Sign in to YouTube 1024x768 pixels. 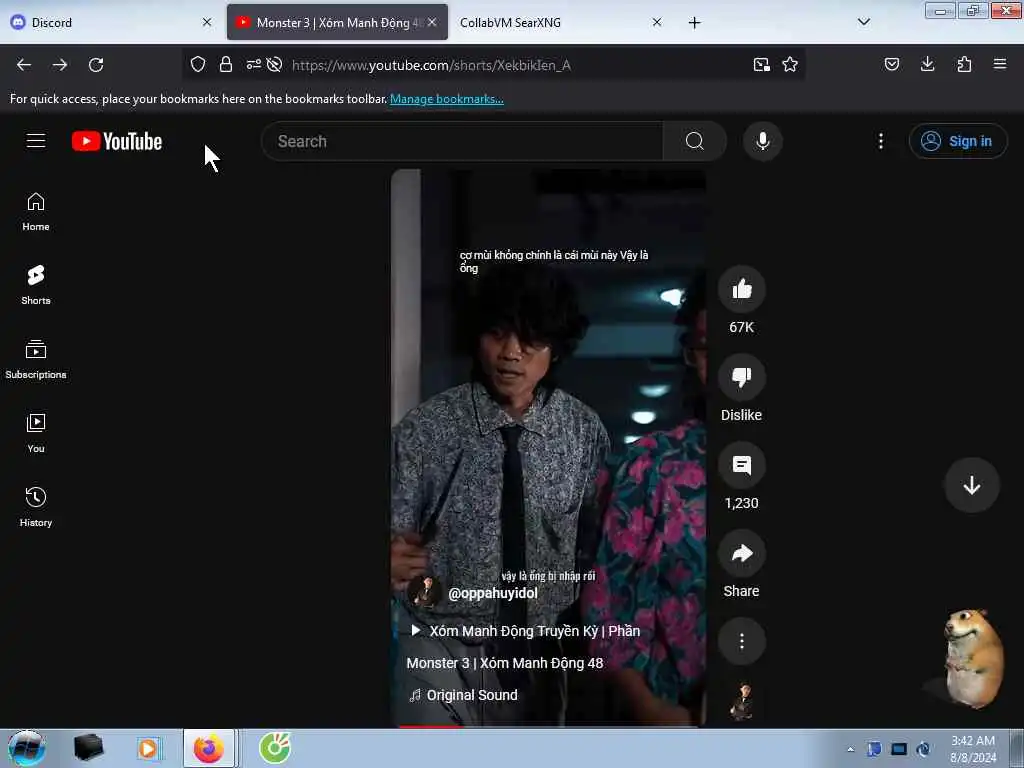click(x=957, y=141)
